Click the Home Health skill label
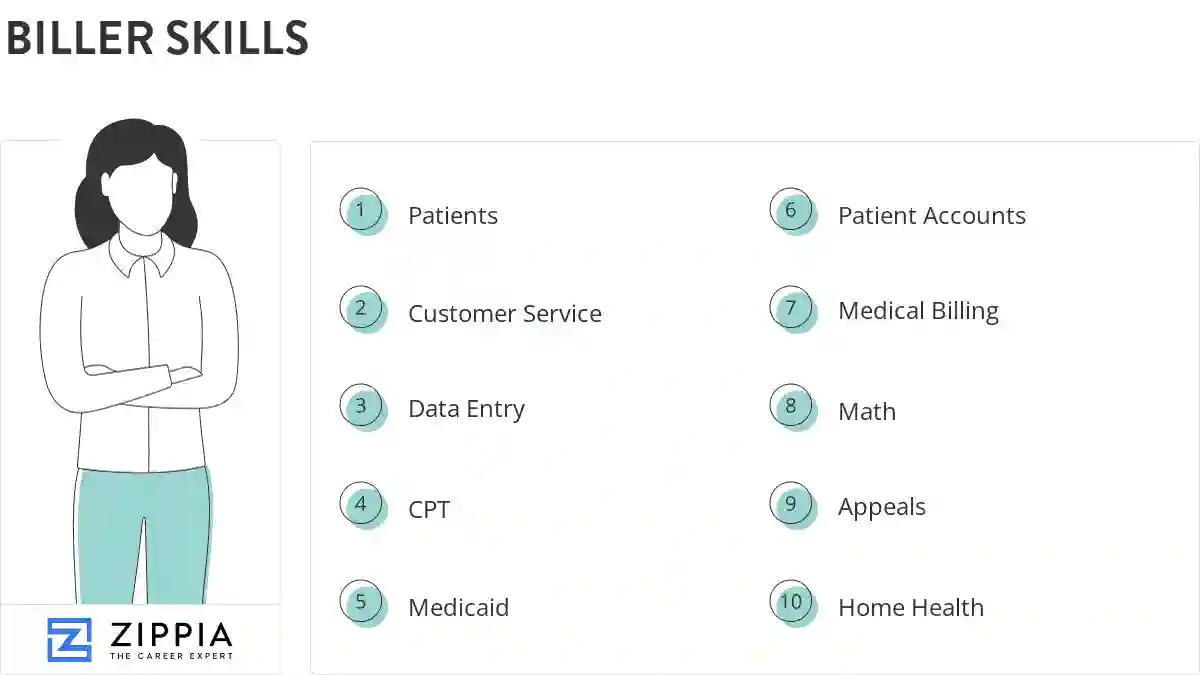Image resolution: width=1200 pixels, height=675 pixels. click(x=911, y=608)
